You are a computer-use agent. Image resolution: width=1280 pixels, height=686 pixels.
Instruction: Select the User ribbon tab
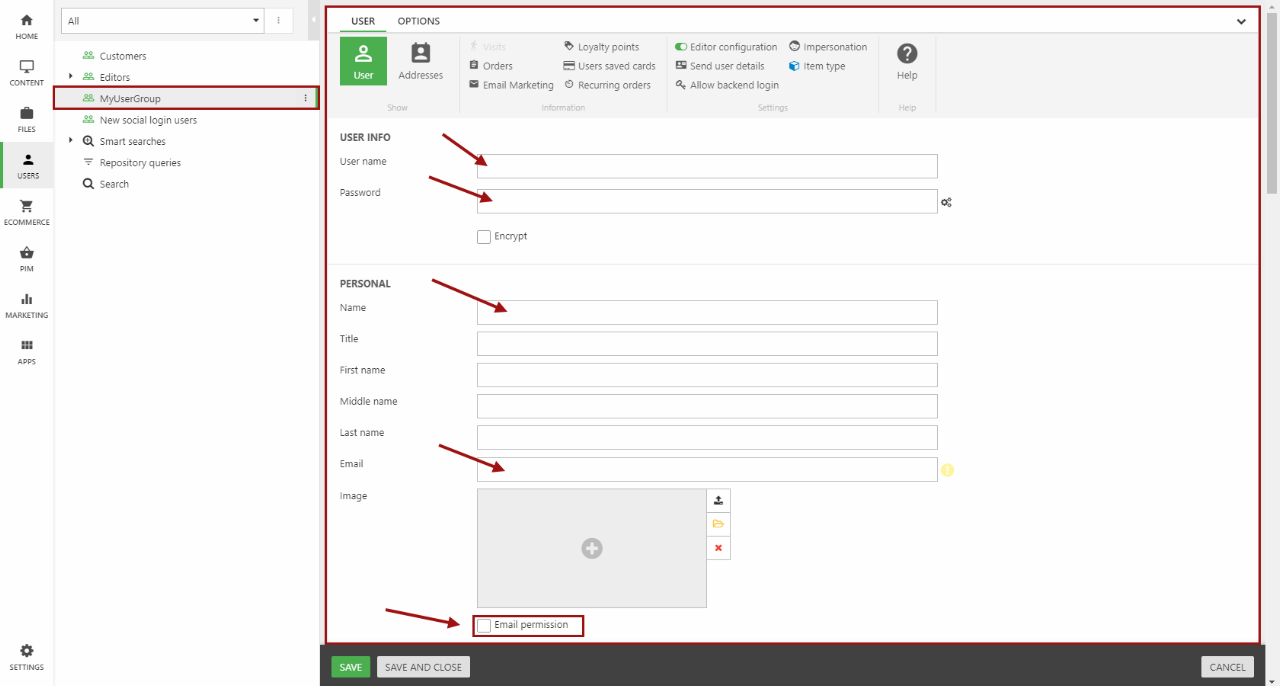click(x=363, y=21)
